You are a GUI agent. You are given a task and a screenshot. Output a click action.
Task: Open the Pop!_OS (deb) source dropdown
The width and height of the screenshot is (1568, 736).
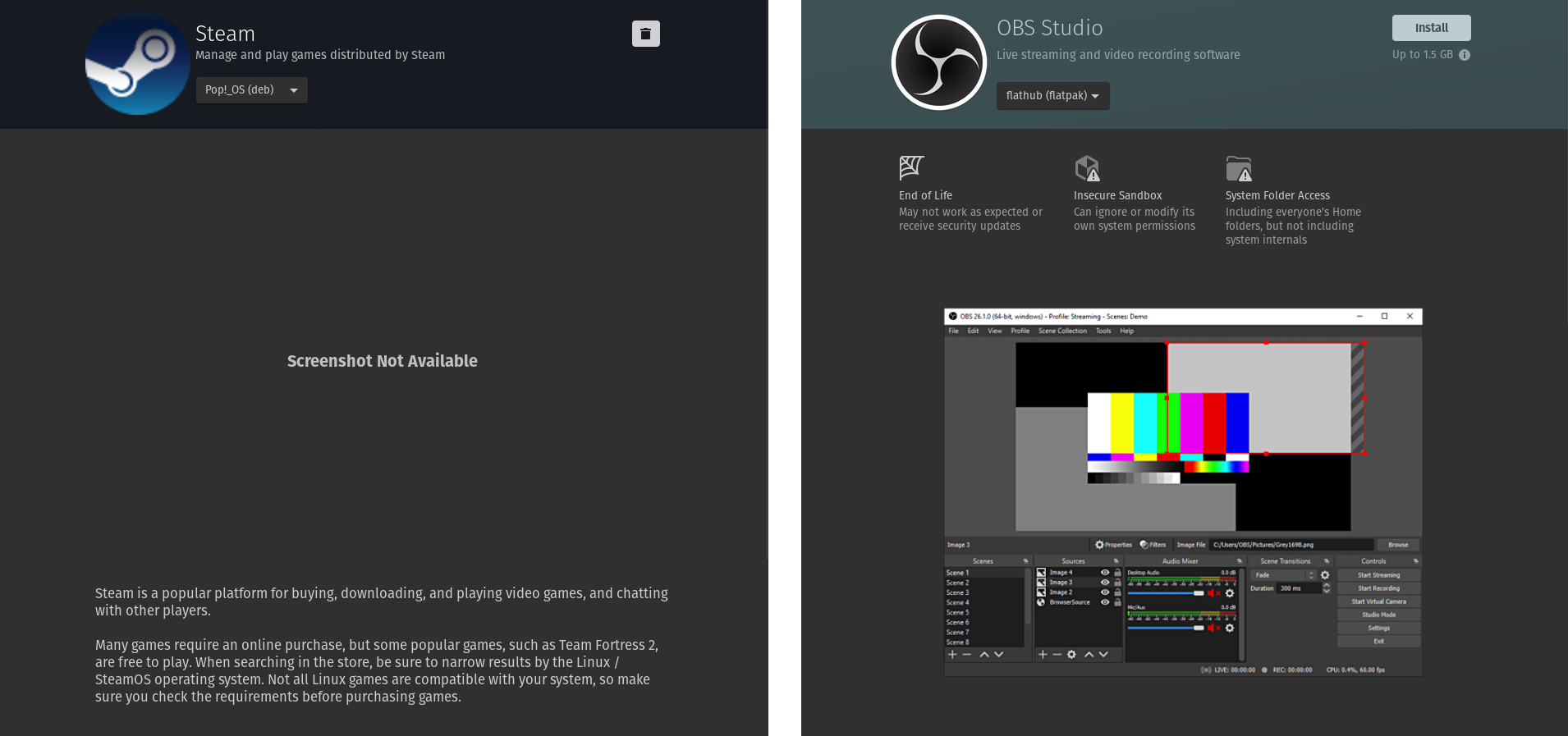pyautogui.click(x=251, y=90)
